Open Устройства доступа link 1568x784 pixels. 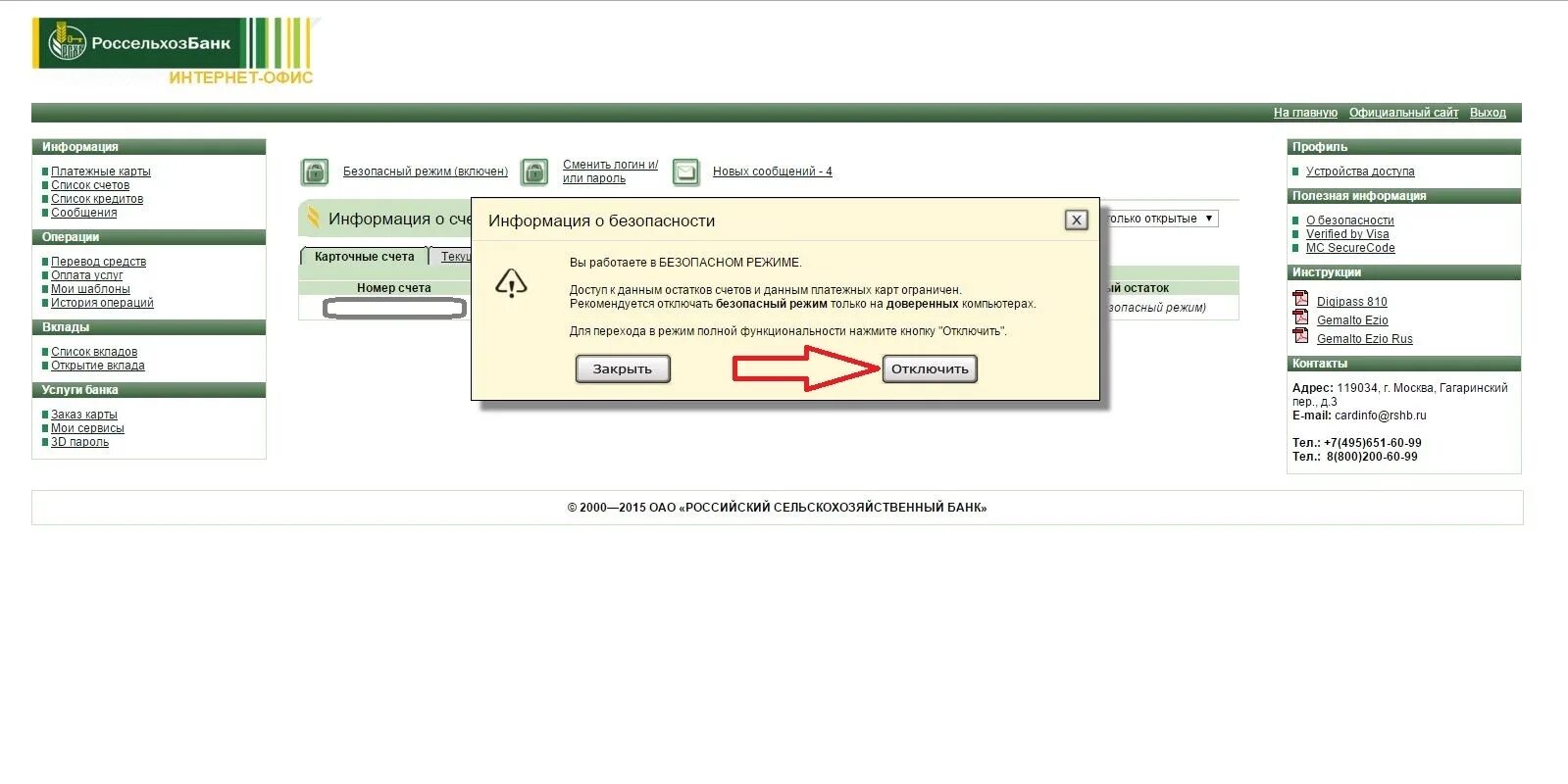click(x=1360, y=171)
